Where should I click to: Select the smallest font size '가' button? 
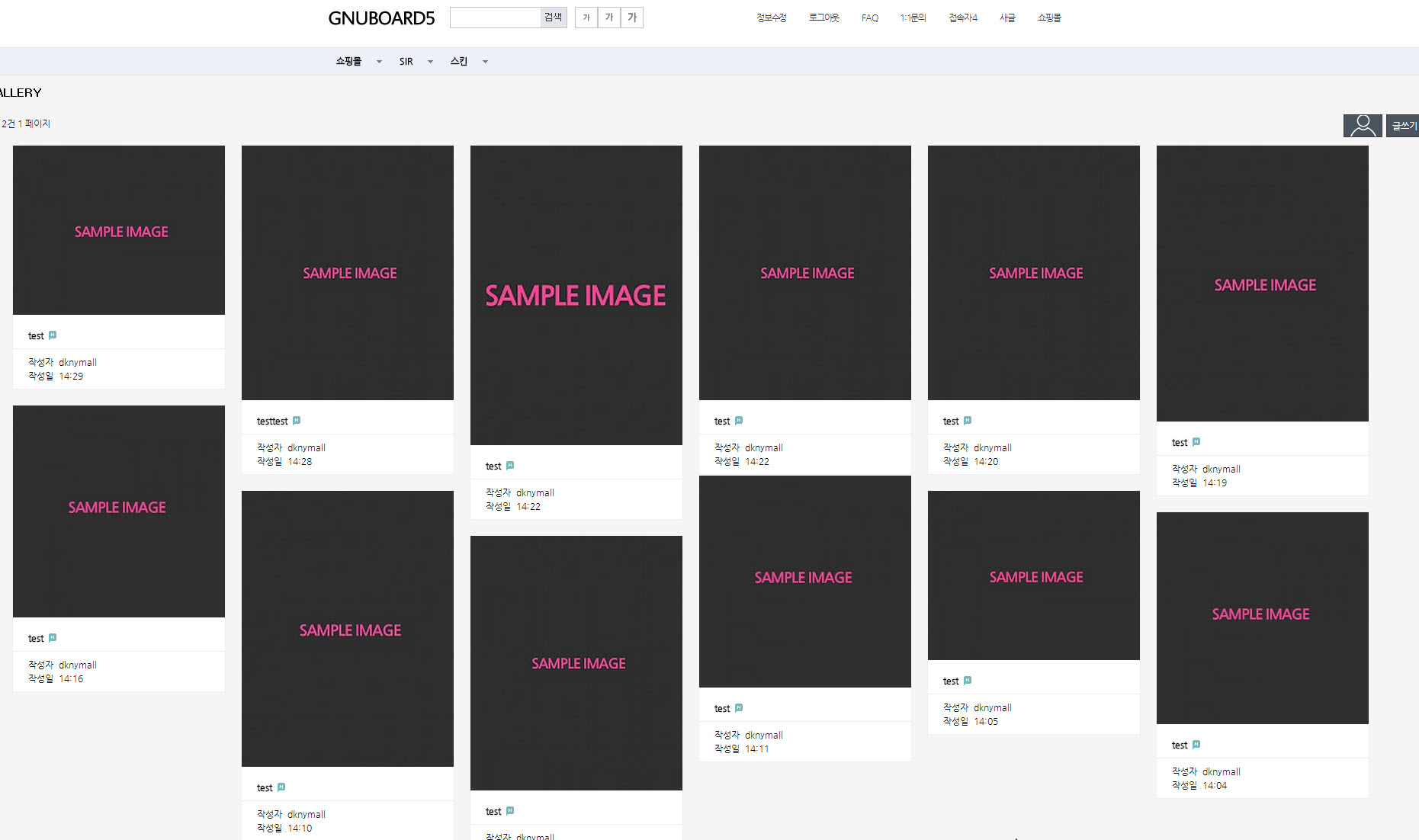(x=586, y=18)
